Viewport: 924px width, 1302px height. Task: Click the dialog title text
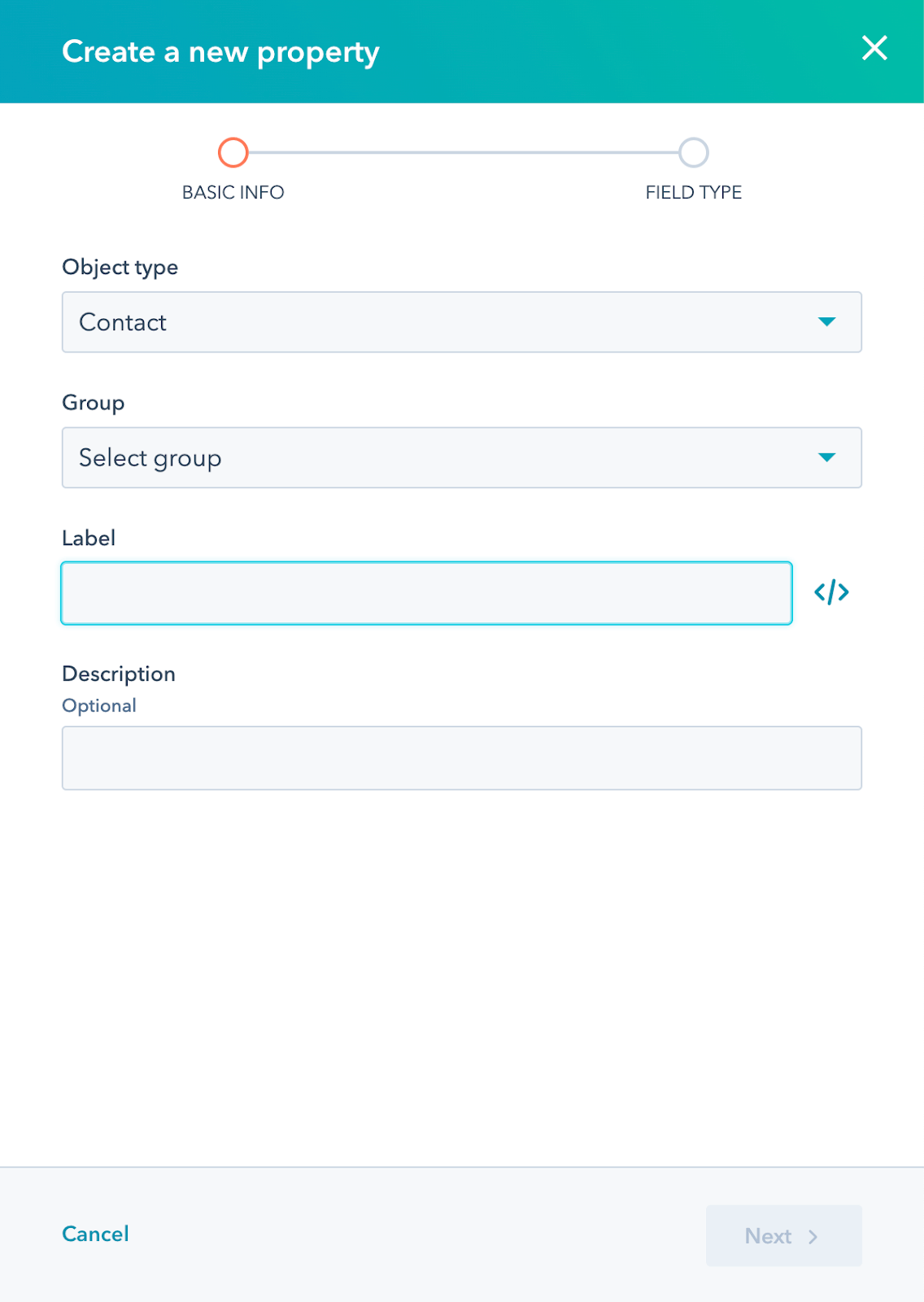pyautogui.click(x=220, y=52)
